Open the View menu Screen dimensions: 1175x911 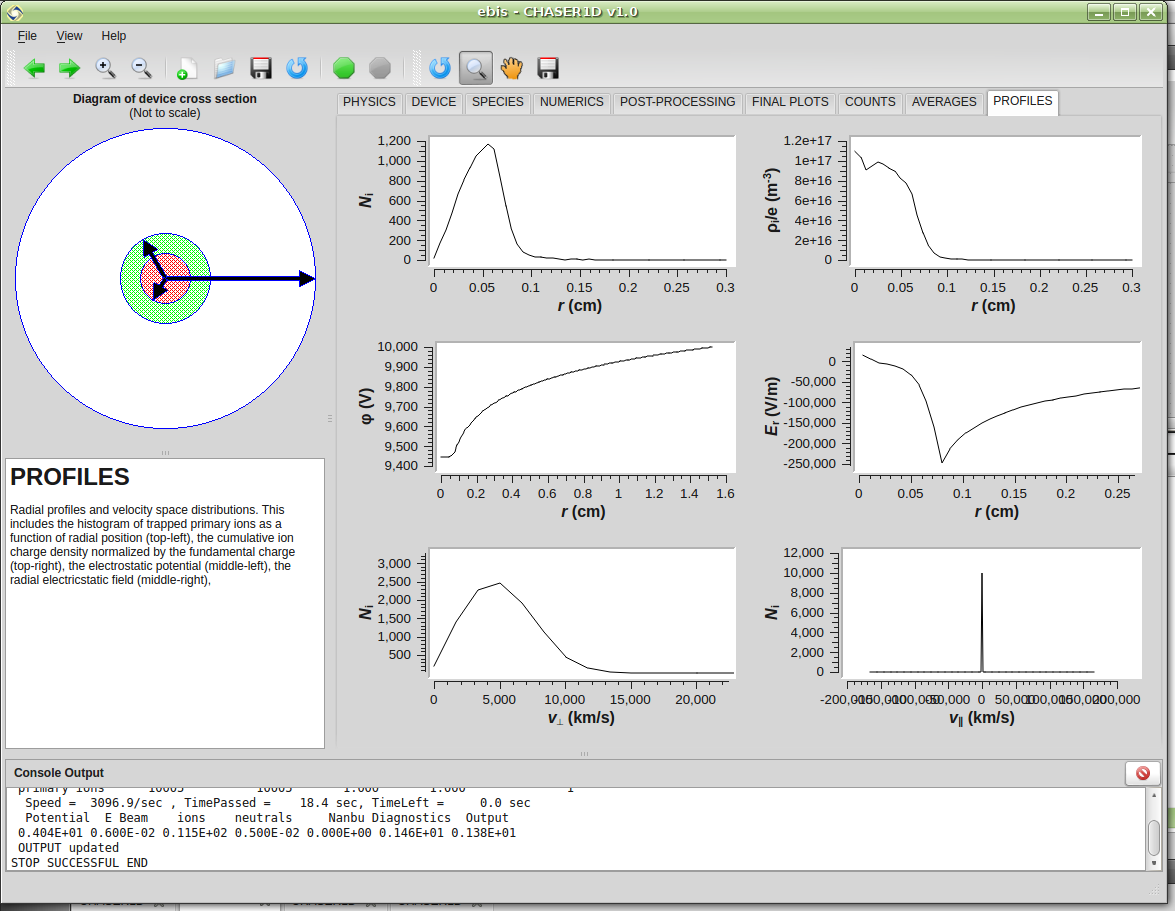[x=69, y=36]
